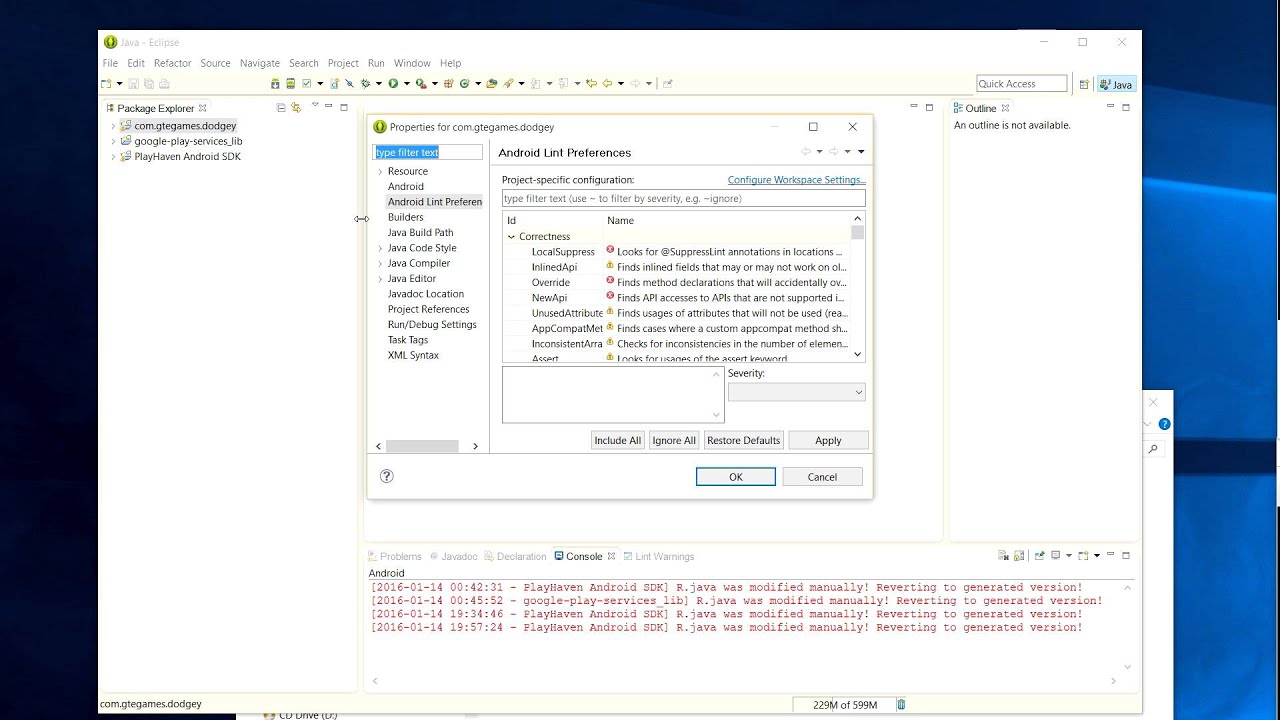Switch to the Declaration tab
1280x720 pixels.
coord(516,556)
